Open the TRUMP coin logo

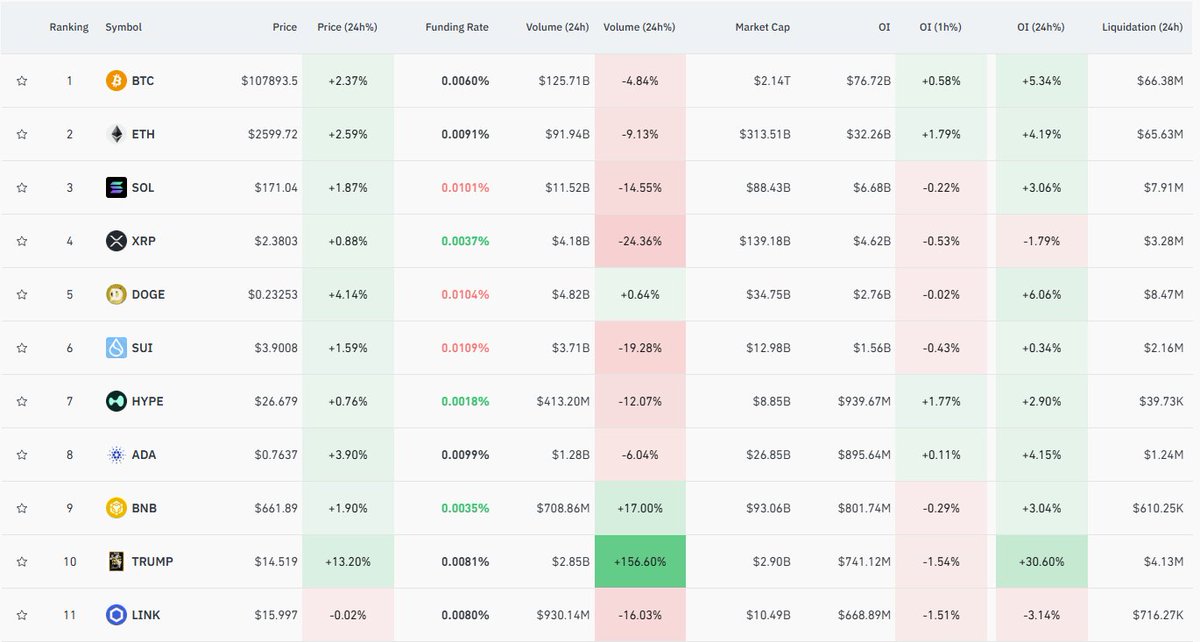click(116, 562)
